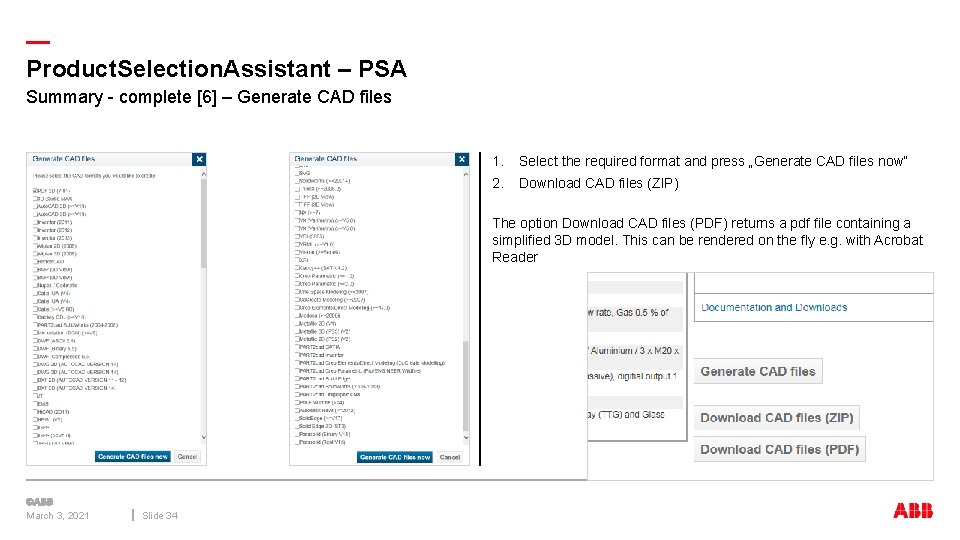The height and width of the screenshot is (540, 960).
Task: Click the grey Generate CAD files button
Action: pyautogui.click(x=758, y=372)
